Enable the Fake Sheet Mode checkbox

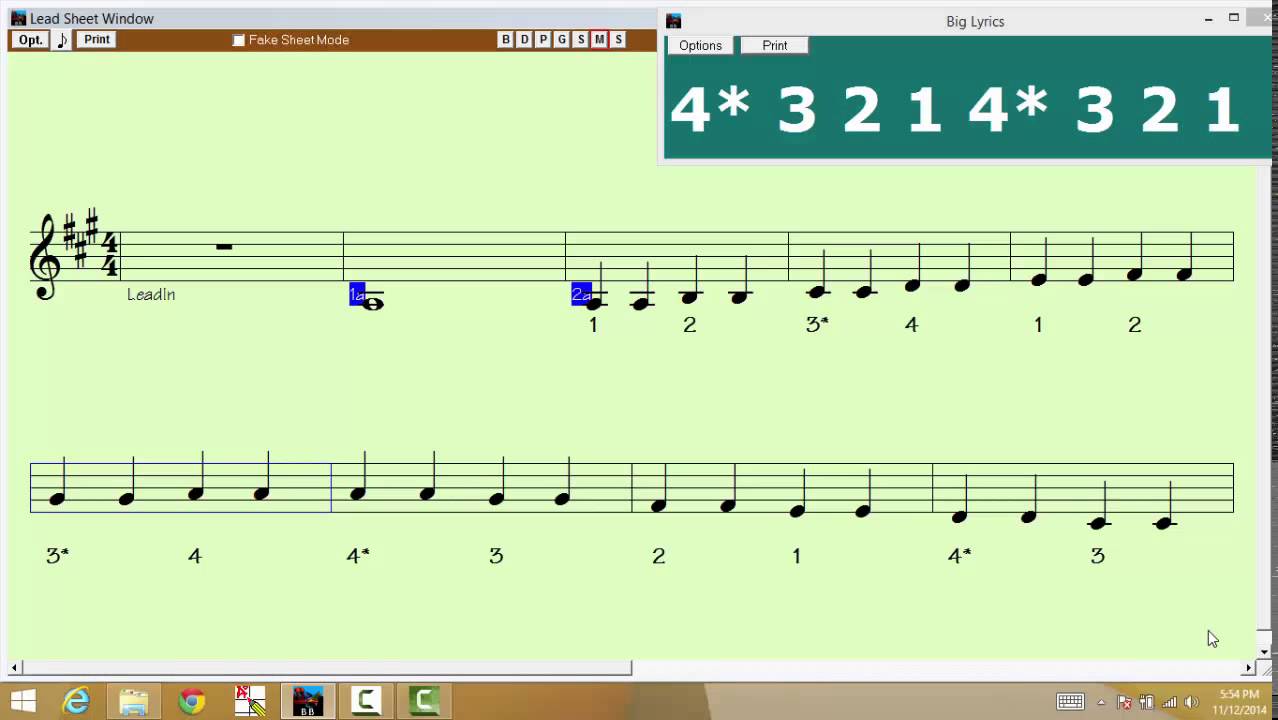point(239,40)
